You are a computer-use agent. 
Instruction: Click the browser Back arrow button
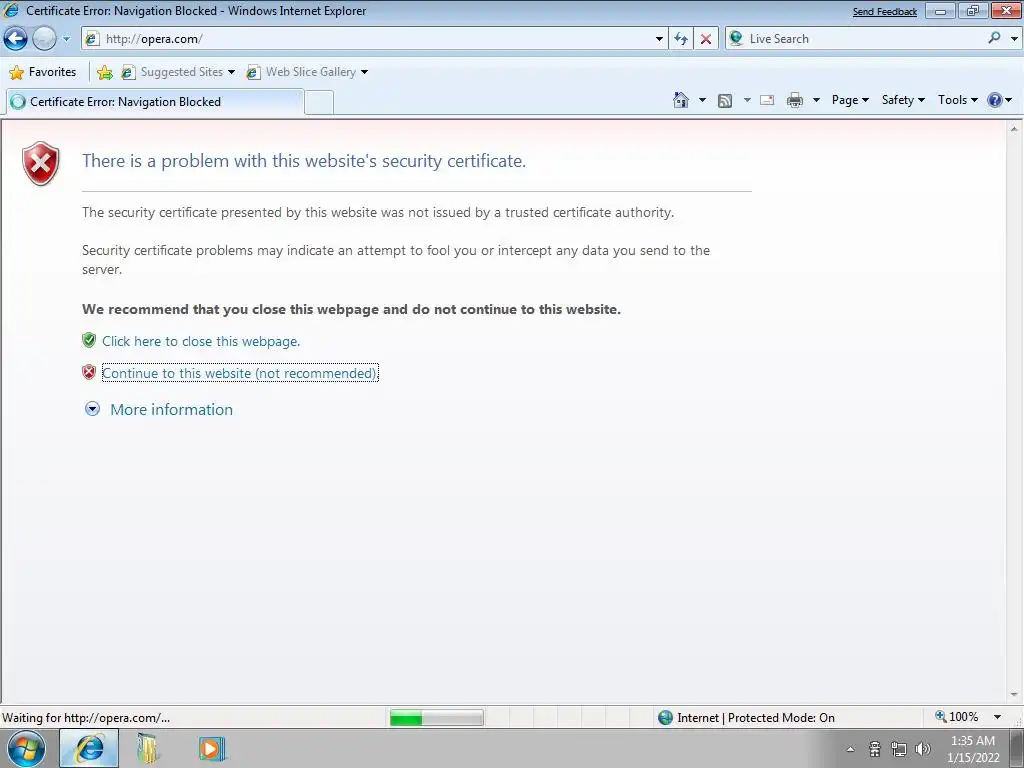coord(16,39)
